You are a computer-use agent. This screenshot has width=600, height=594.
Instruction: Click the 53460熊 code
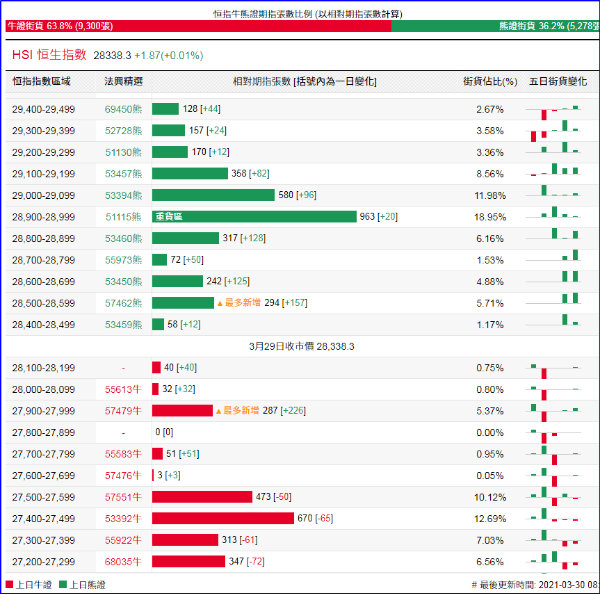[x=123, y=239]
